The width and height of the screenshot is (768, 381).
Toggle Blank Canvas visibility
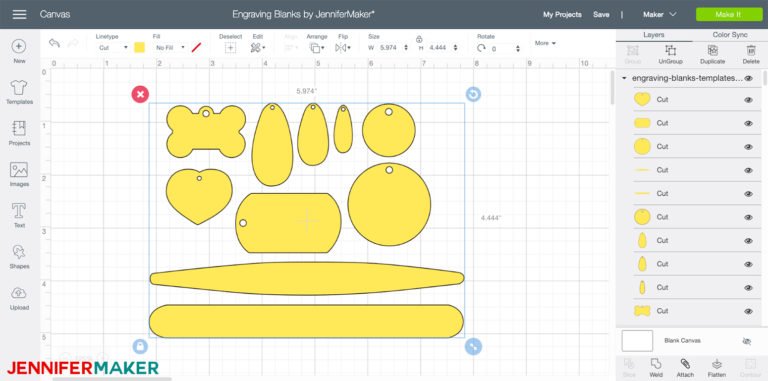[x=746, y=341]
